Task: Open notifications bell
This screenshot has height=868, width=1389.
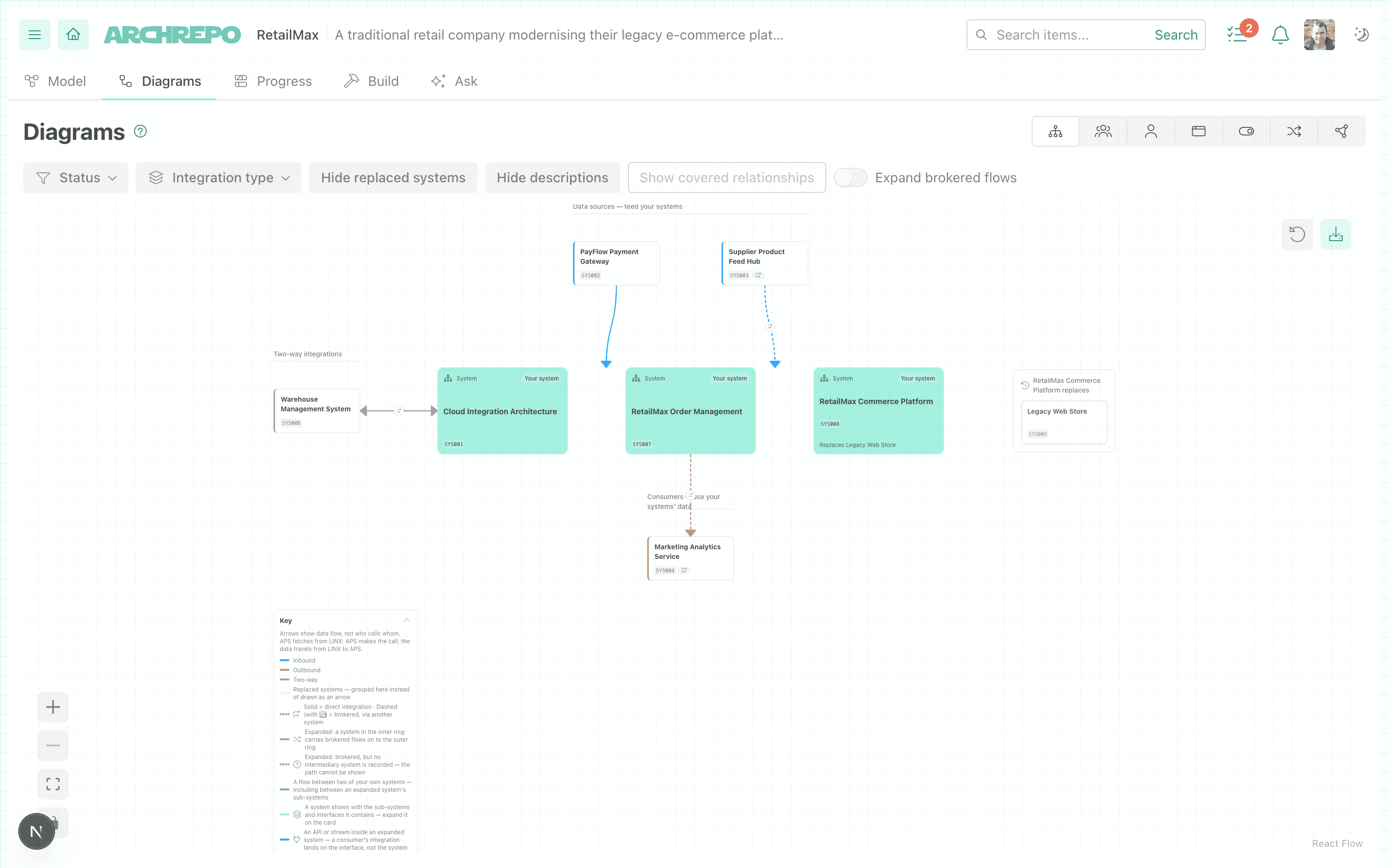Action: tap(1280, 34)
